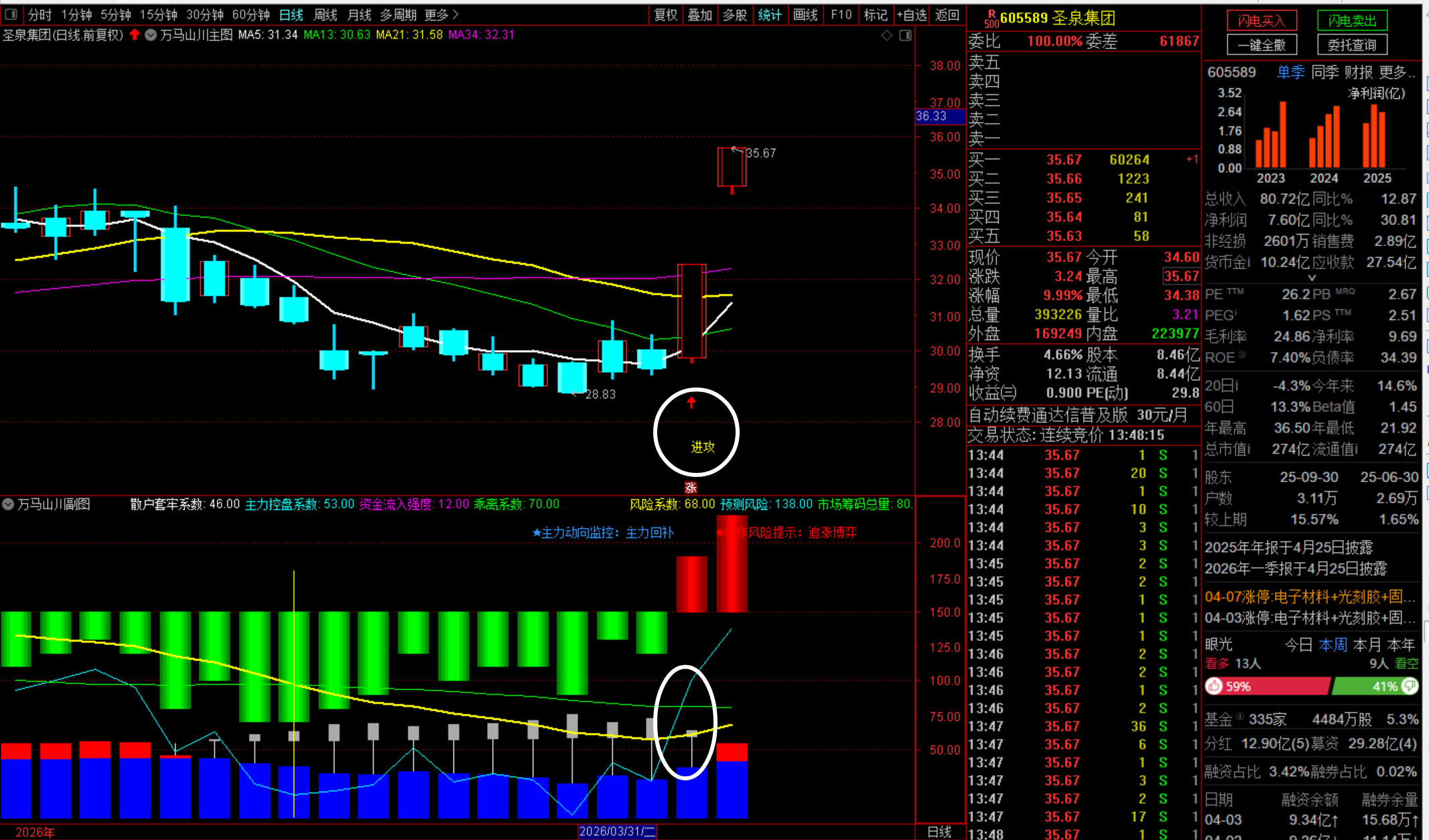Click the diamond icon in chart header
This screenshot has height=840, width=1429.
click(x=886, y=35)
